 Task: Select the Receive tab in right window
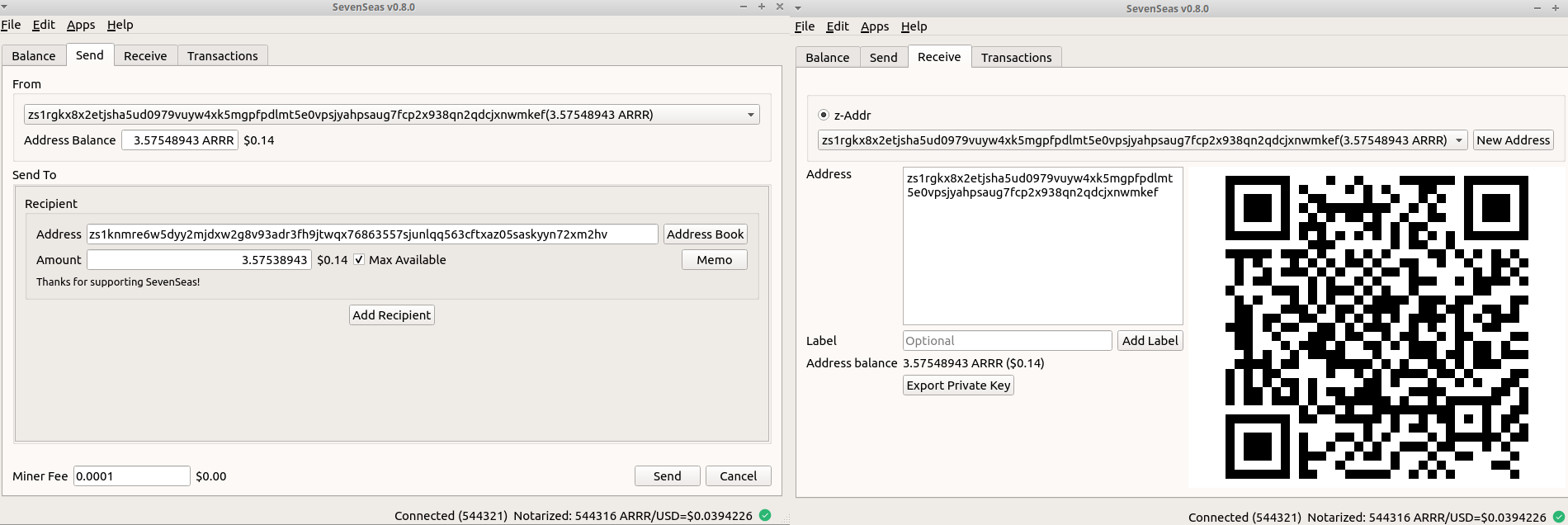click(x=939, y=57)
